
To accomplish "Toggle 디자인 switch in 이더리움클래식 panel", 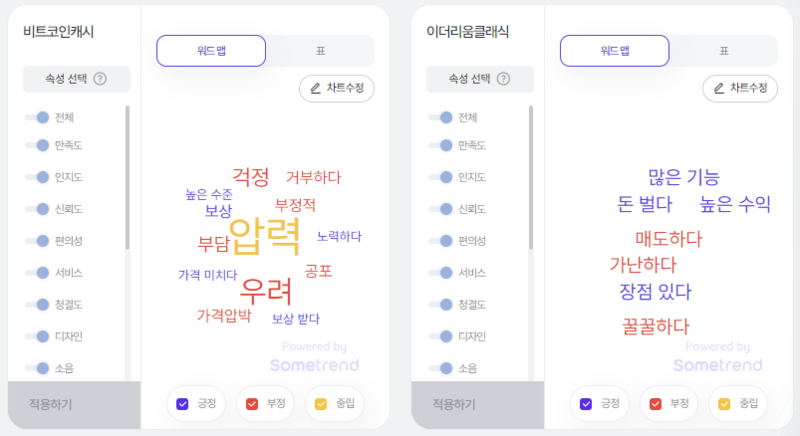I will coord(440,336).
